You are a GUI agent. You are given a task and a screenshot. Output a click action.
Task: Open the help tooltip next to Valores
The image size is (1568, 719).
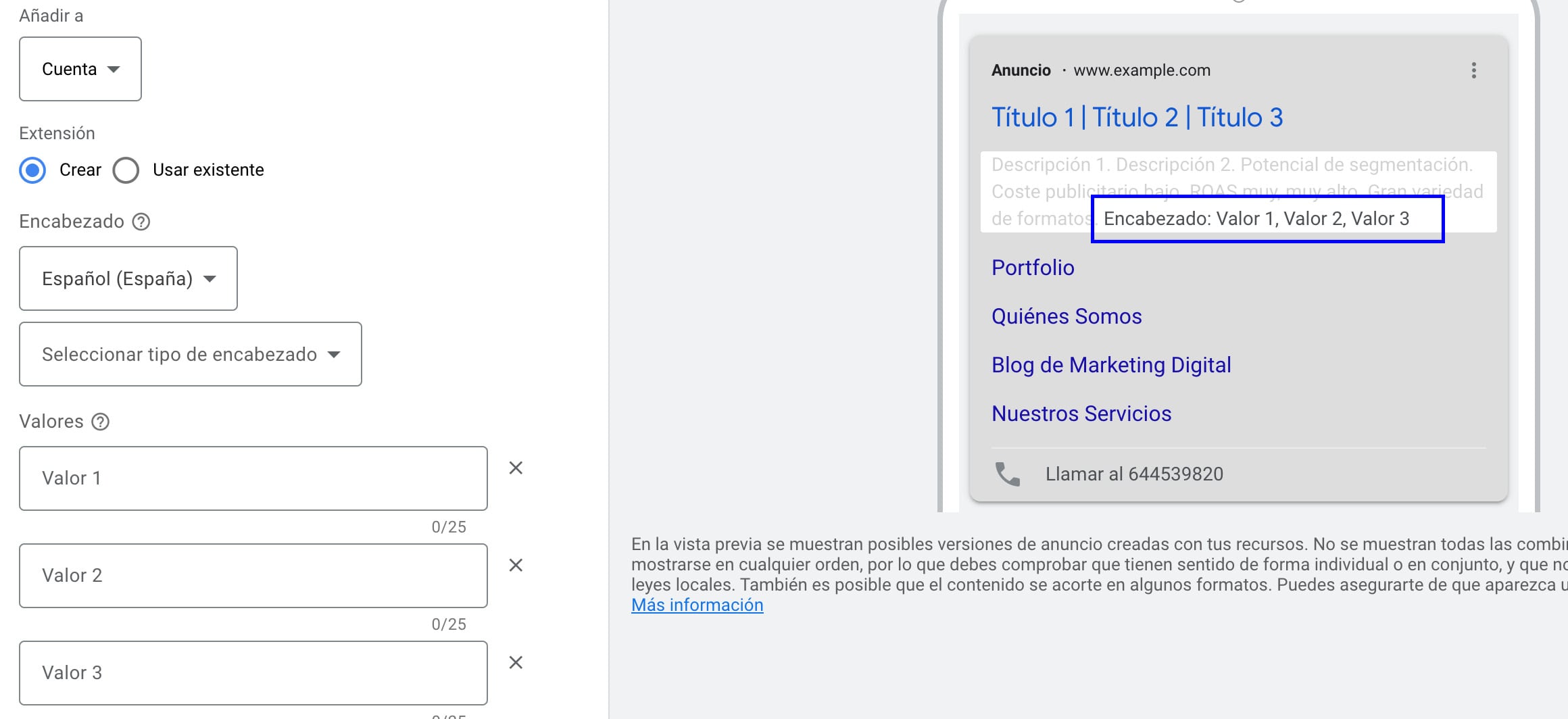(x=100, y=422)
